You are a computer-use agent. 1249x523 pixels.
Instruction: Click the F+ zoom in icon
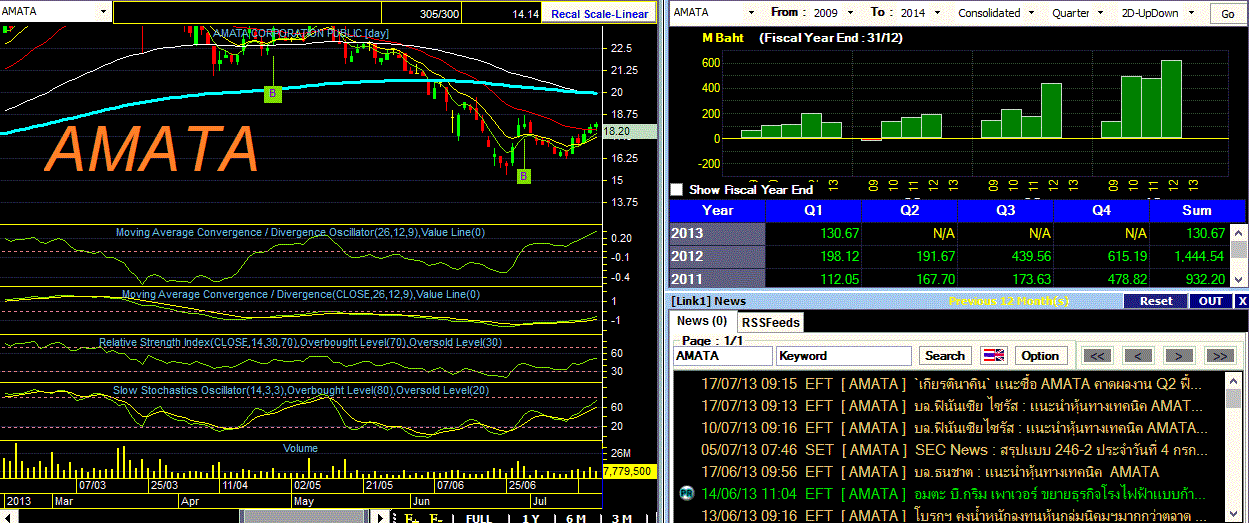[x=411, y=517]
